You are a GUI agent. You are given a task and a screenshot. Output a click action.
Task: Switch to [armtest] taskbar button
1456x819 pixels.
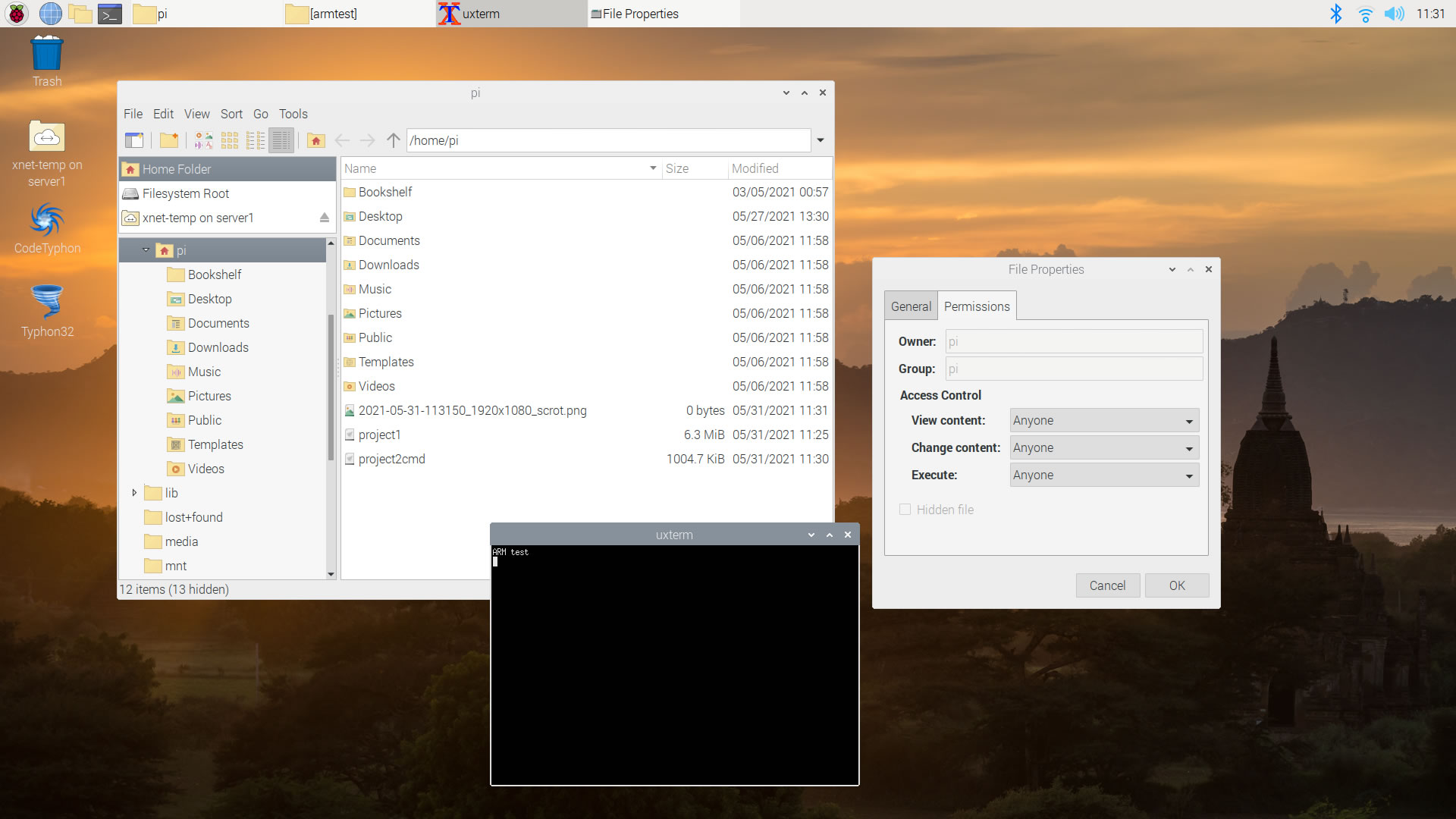[x=359, y=14]
